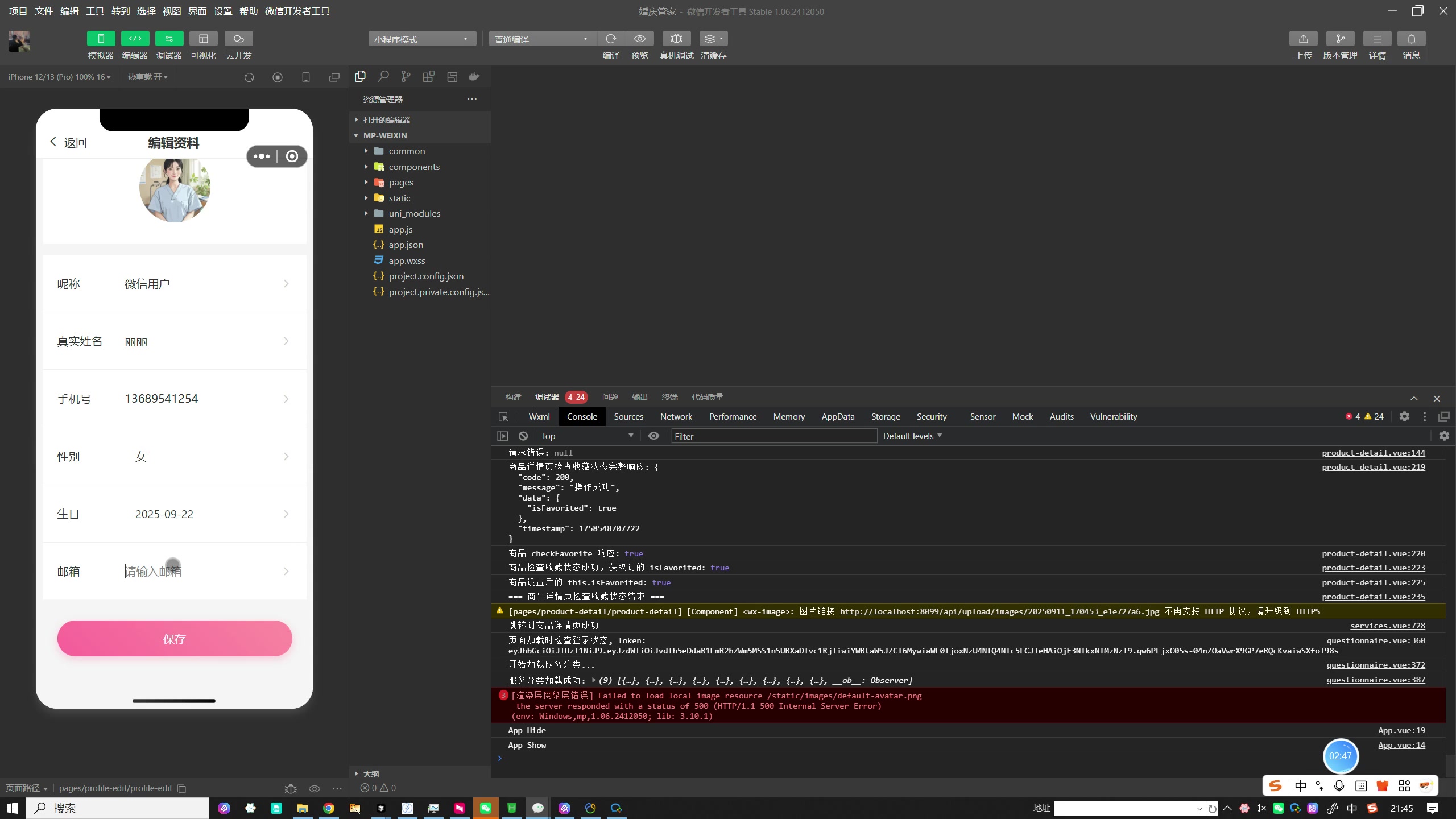Open the source control branch icon

pos(406,77)
